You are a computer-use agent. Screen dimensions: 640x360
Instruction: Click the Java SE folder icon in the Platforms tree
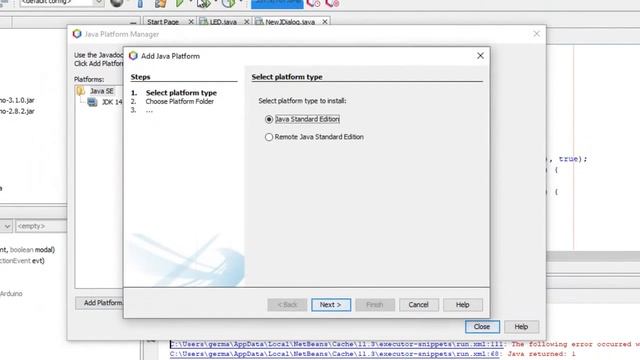(x=81, y=91)
